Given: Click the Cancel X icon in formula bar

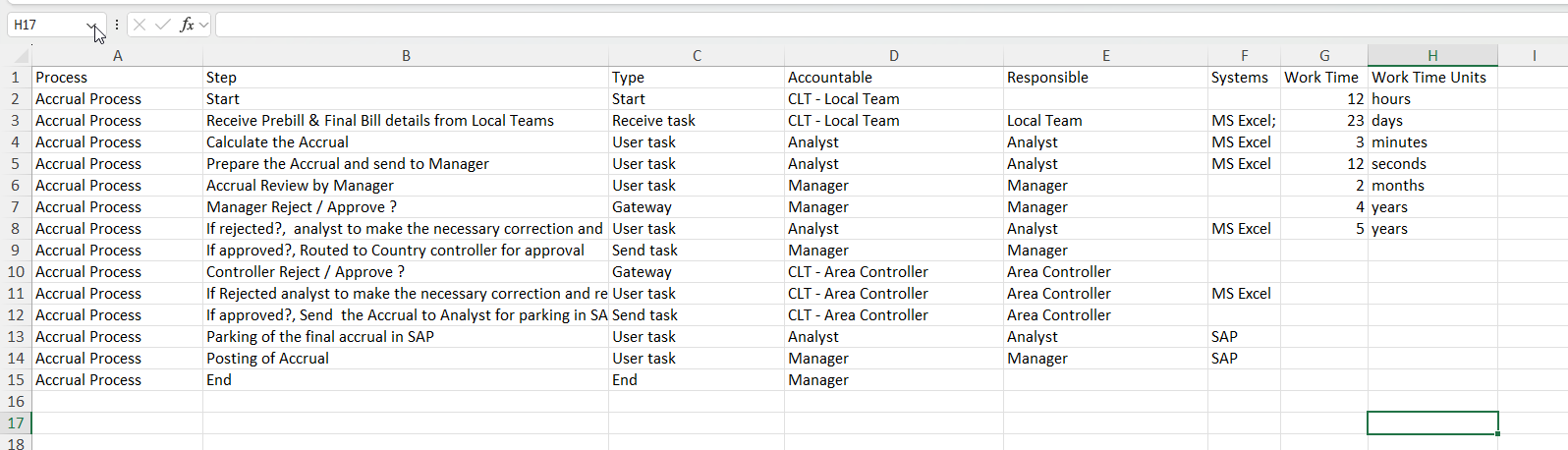Looking at the screenshot, I should click(x=140, y=25).
